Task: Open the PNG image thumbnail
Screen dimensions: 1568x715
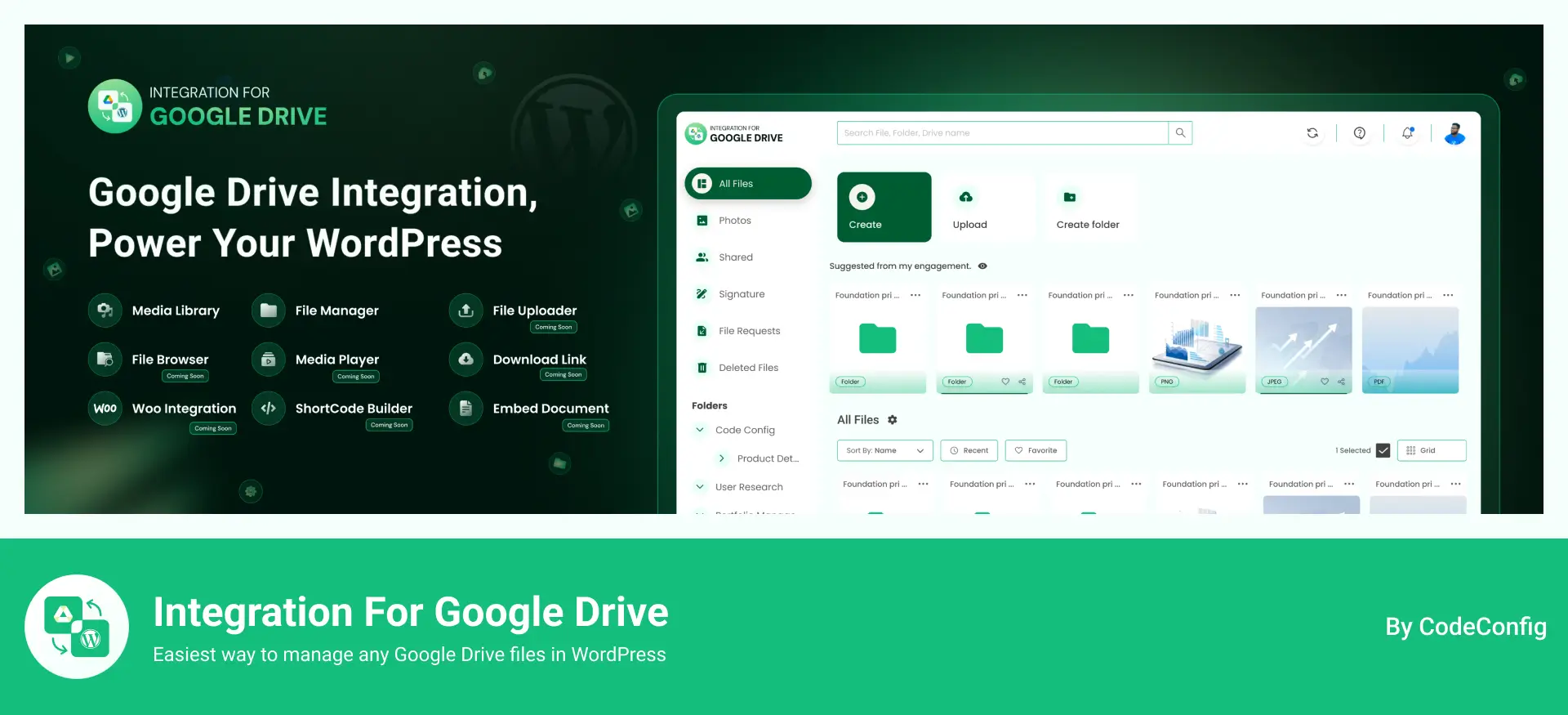Action: pos(1197,343)
